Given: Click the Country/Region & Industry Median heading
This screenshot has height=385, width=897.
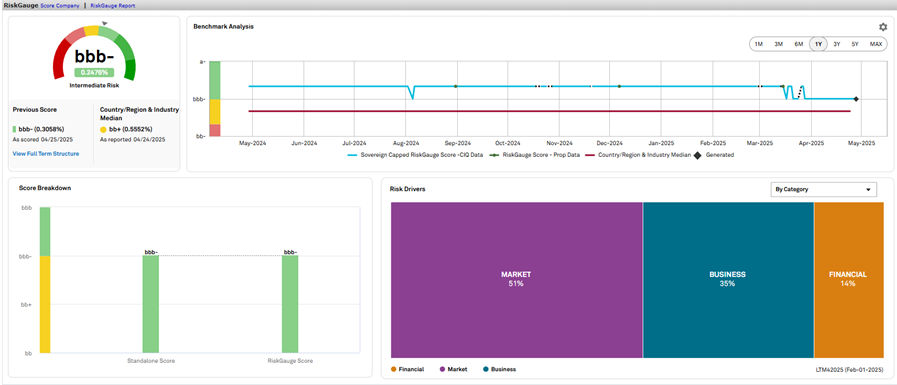Looking at the screenshot, I should coord(140,113).
